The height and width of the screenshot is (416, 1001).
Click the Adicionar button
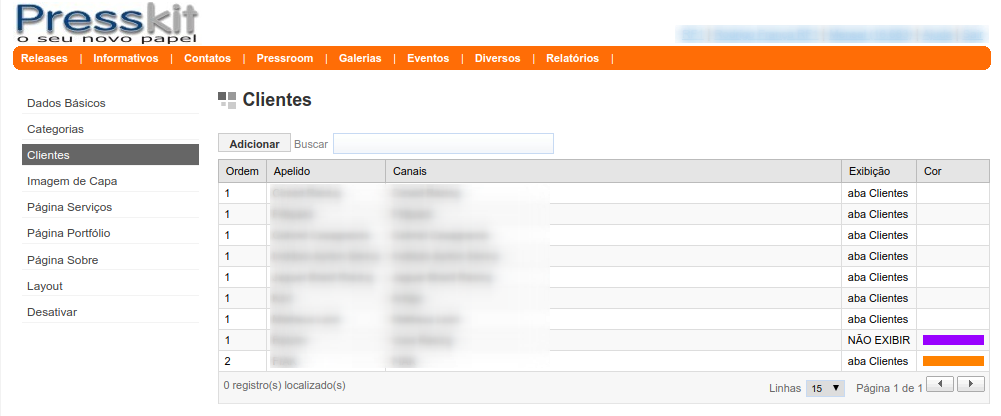(254, 144)
